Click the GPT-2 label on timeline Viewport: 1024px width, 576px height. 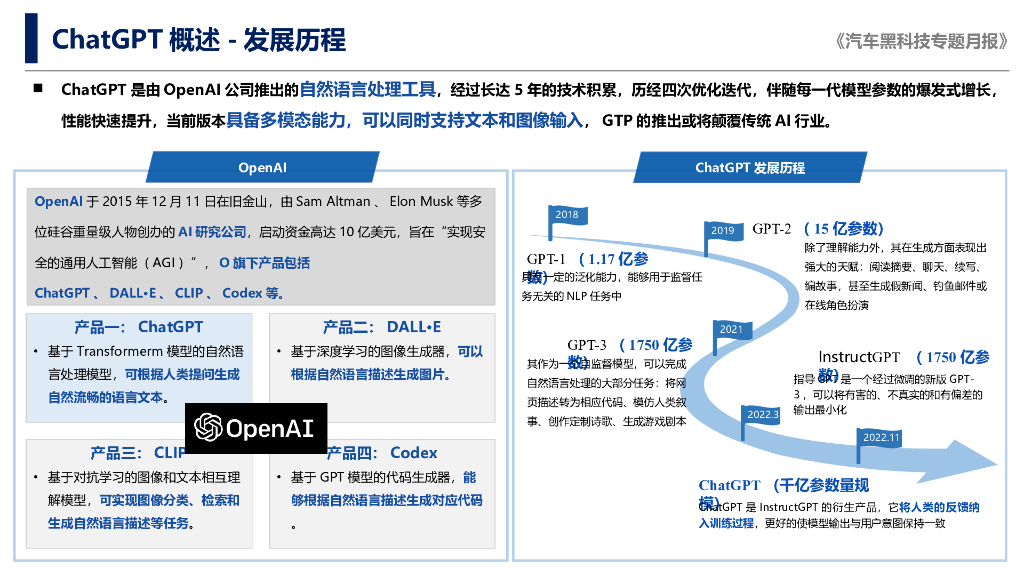[771, 229]
